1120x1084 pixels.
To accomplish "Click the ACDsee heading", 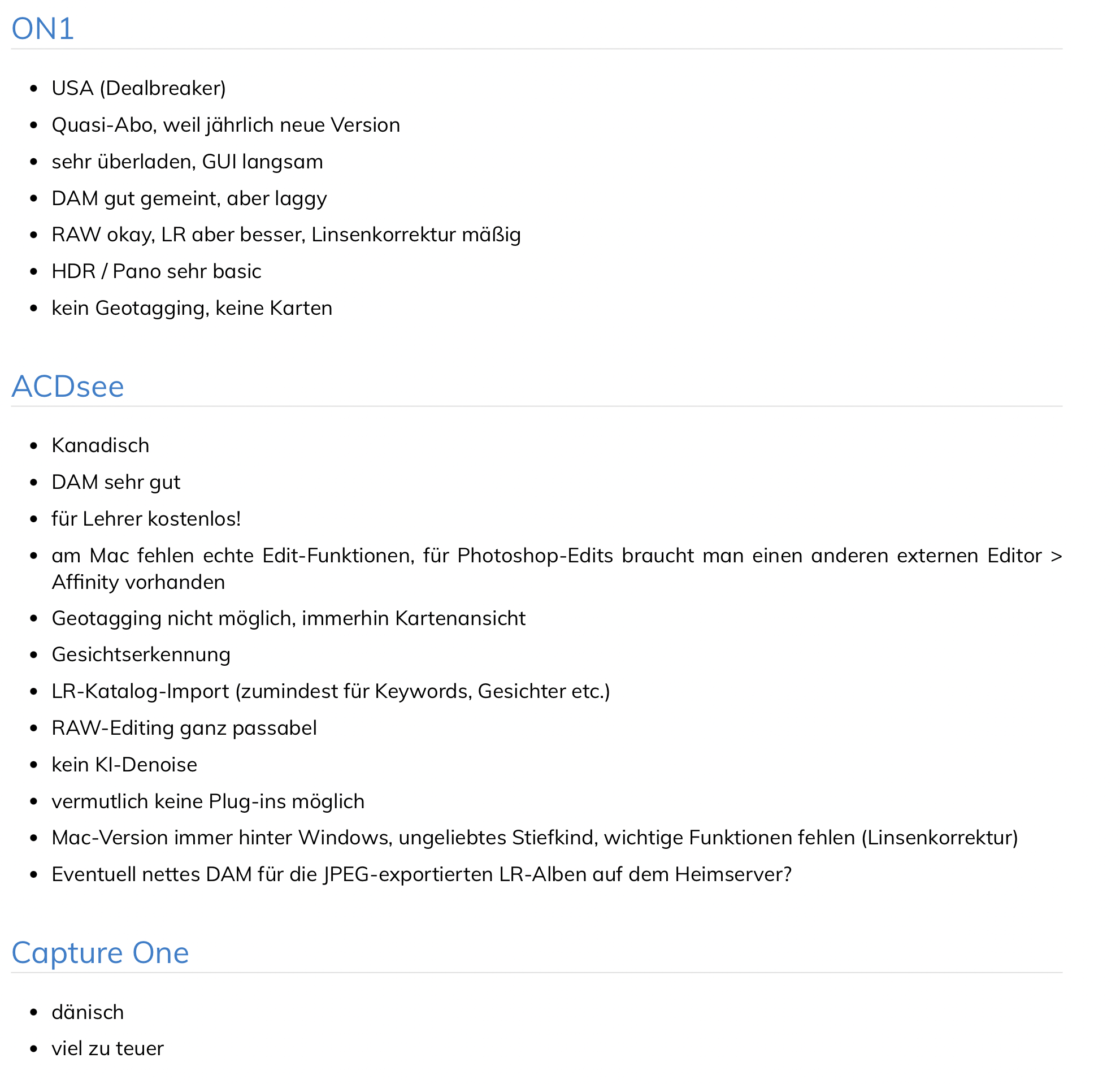I will 68,386.
